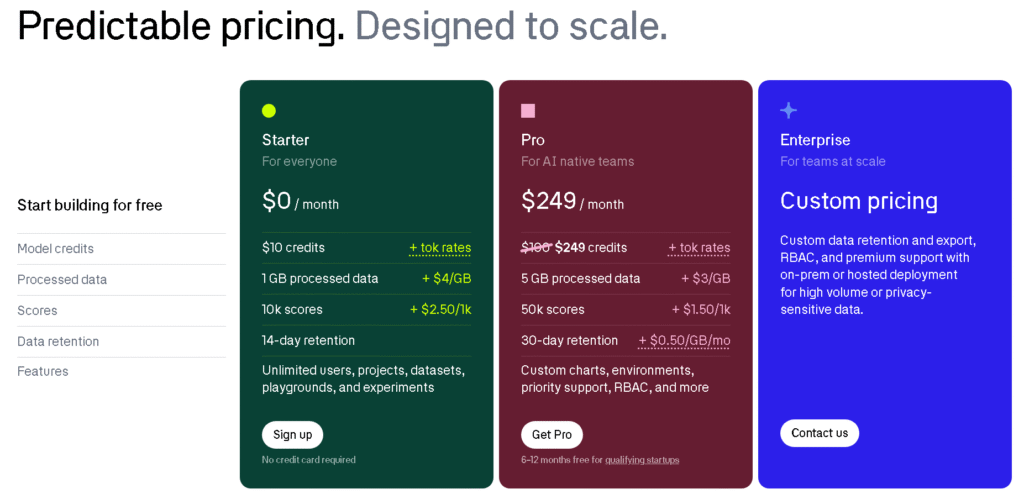This screenshot has width=1024, height=494.
Task: Click the '$249 / month' Pro price
Action: tap(572, 202)
